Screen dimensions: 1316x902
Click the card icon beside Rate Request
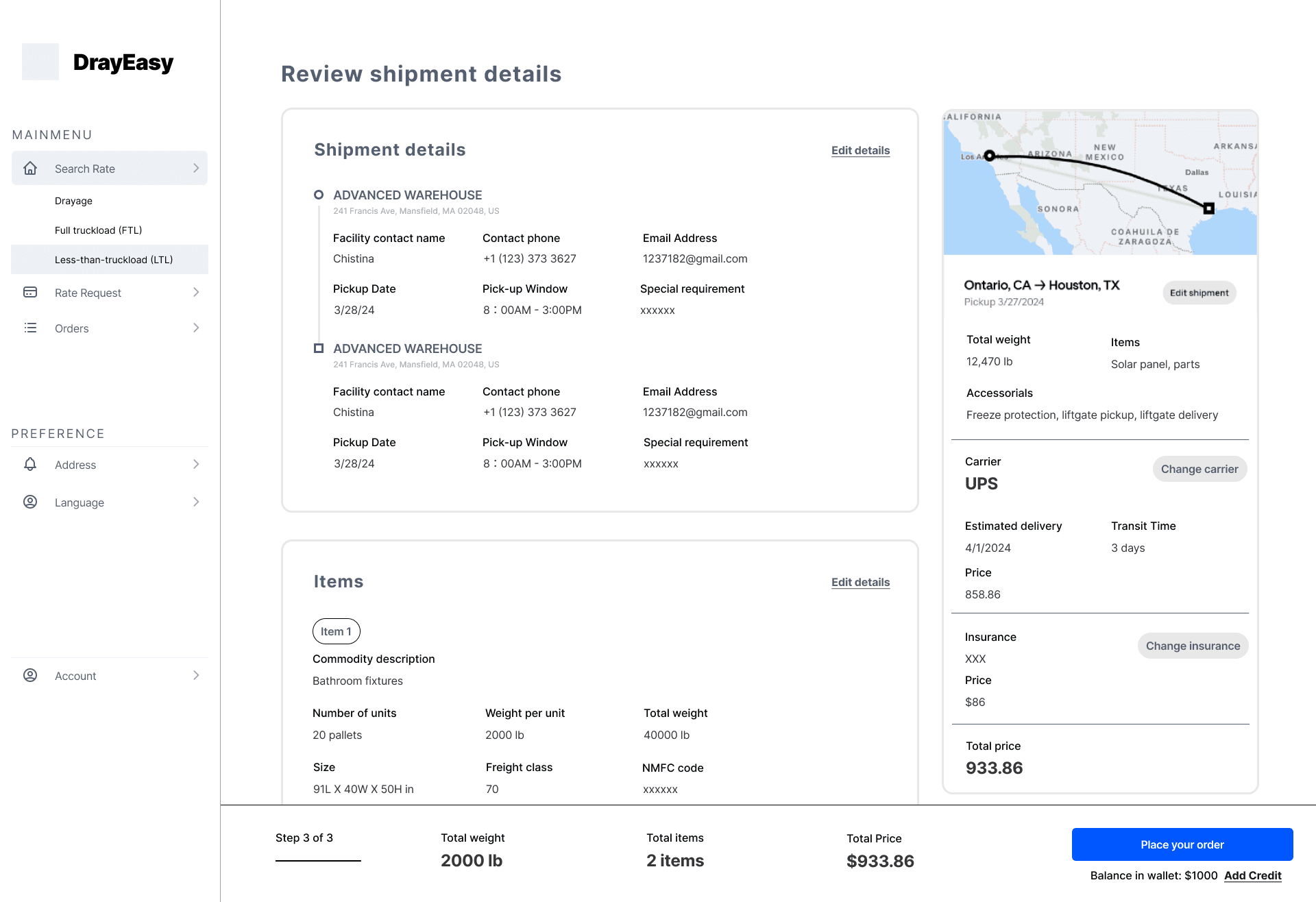30,292
